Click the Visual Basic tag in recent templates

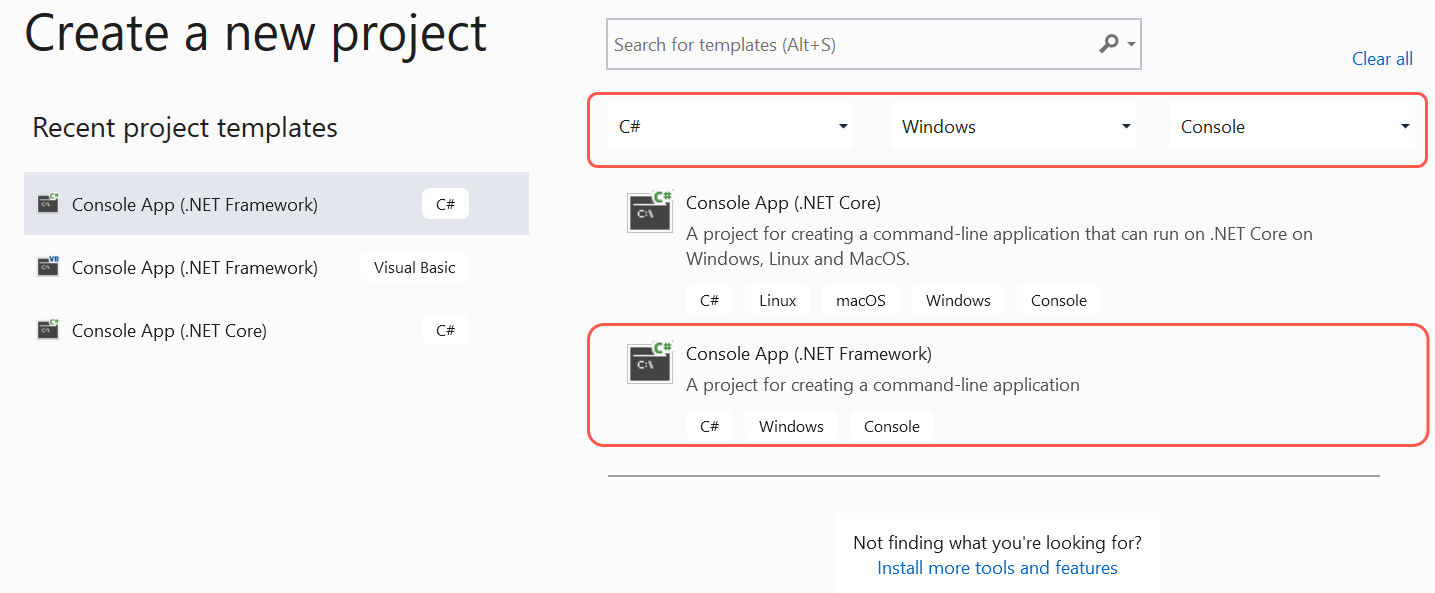click(x=414, y=267)
